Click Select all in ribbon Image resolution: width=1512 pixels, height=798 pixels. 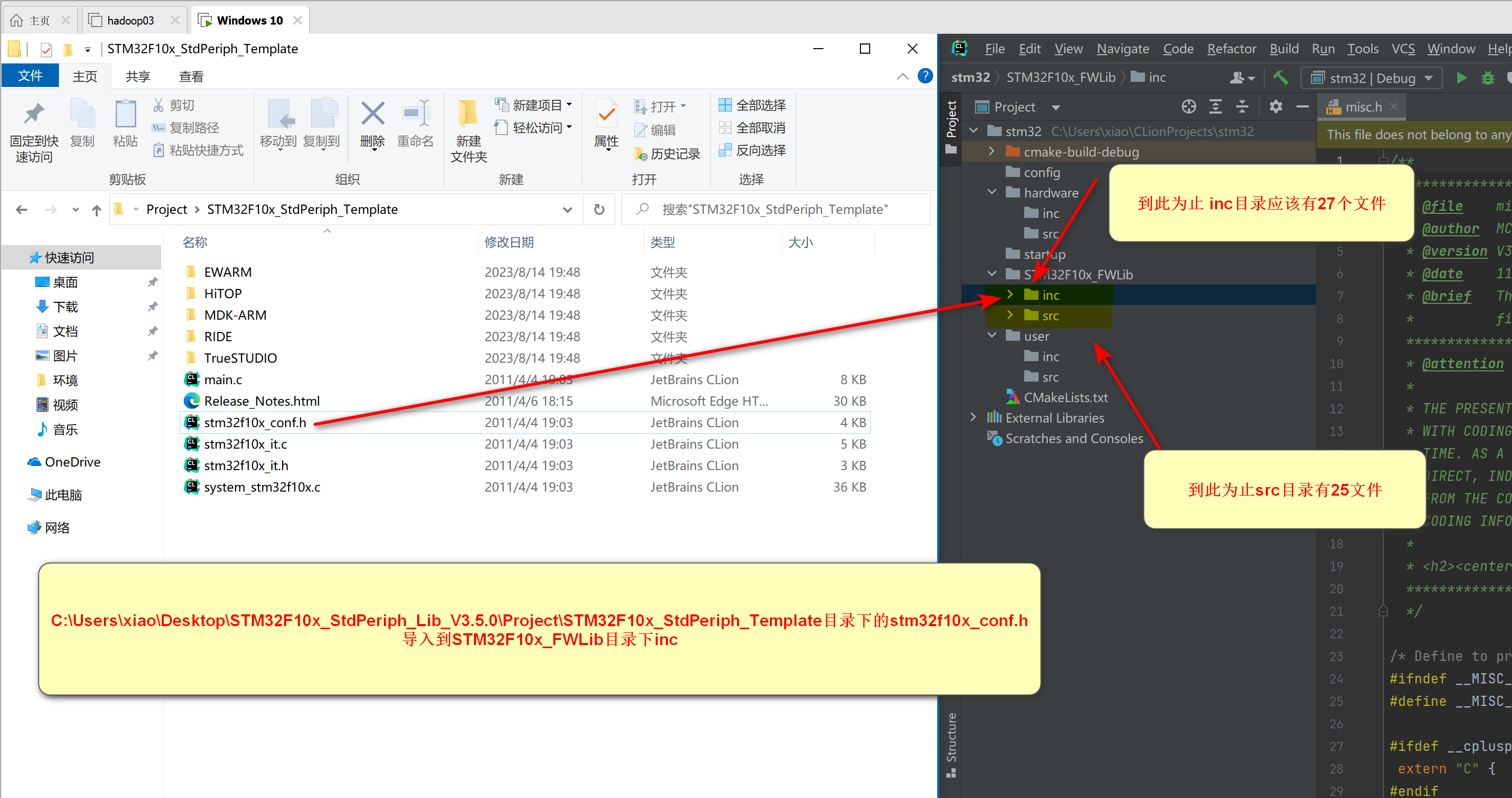pos(752,105)
